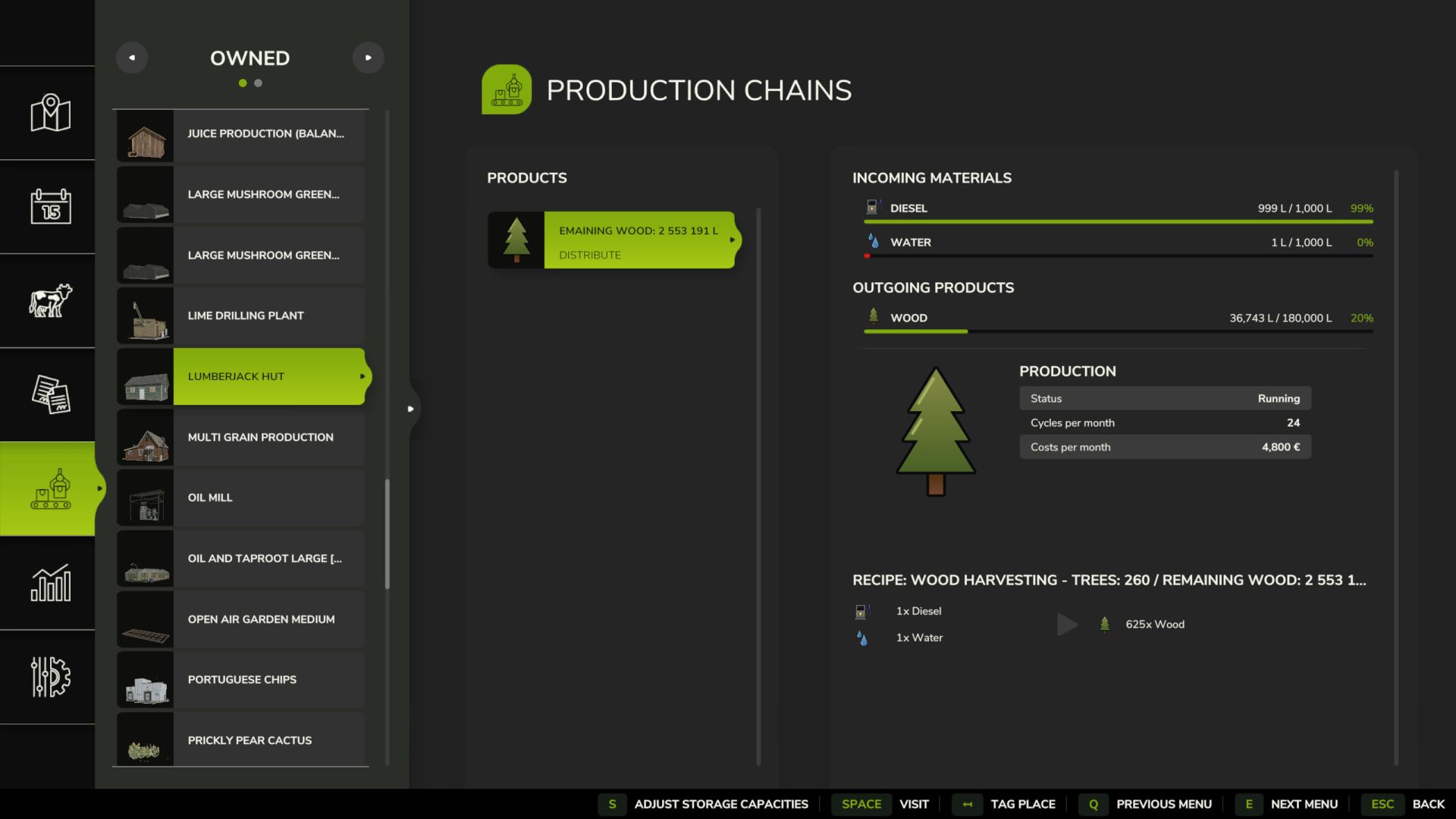1456x819 pixels.
Task: Click the Multi Grain Production house thumbnail
Action: coord(145,438)
